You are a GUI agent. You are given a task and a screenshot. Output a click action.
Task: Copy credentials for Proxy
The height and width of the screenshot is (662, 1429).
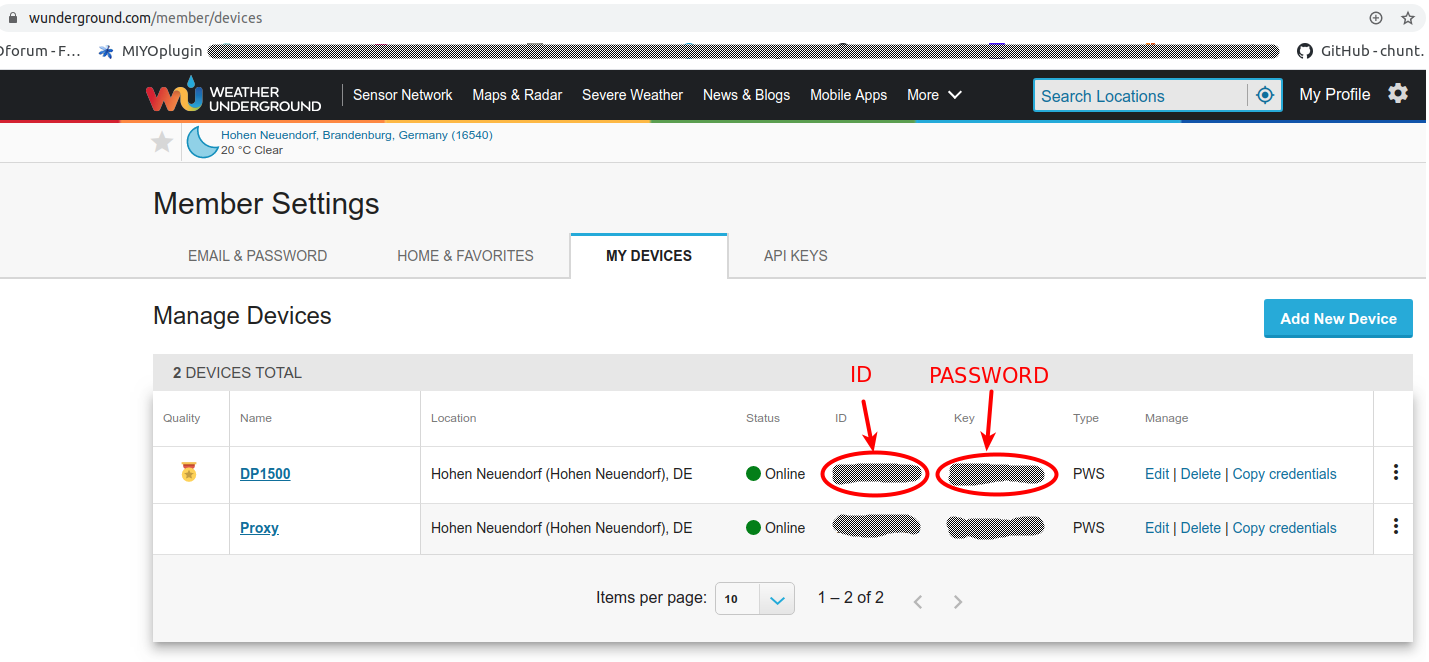click(x=1284, y=528)
